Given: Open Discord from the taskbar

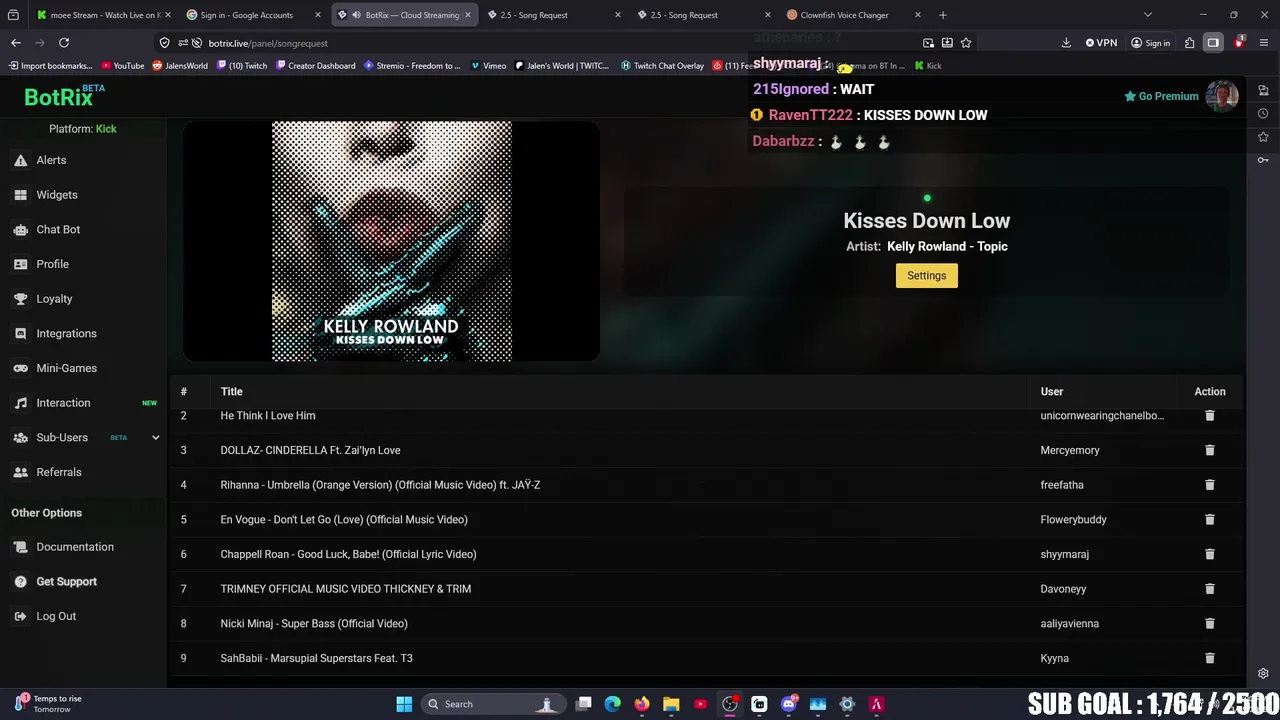Looking at the screenshot, I should pos(788,704).
